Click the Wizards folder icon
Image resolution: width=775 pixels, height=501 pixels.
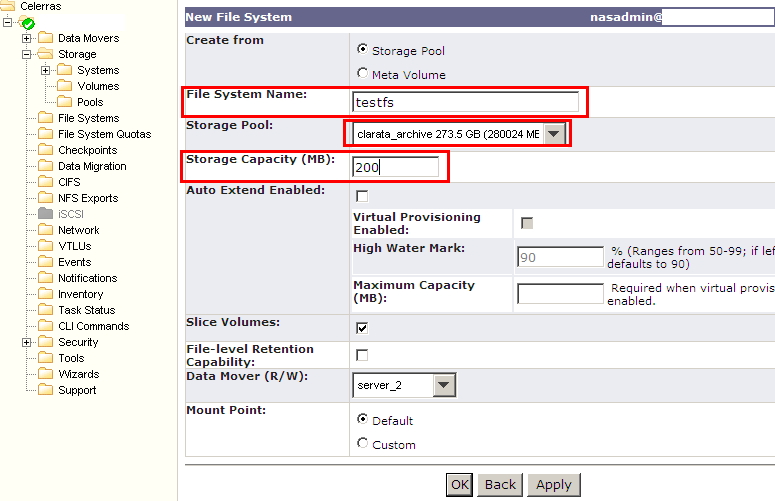click(x=45, y=374)
